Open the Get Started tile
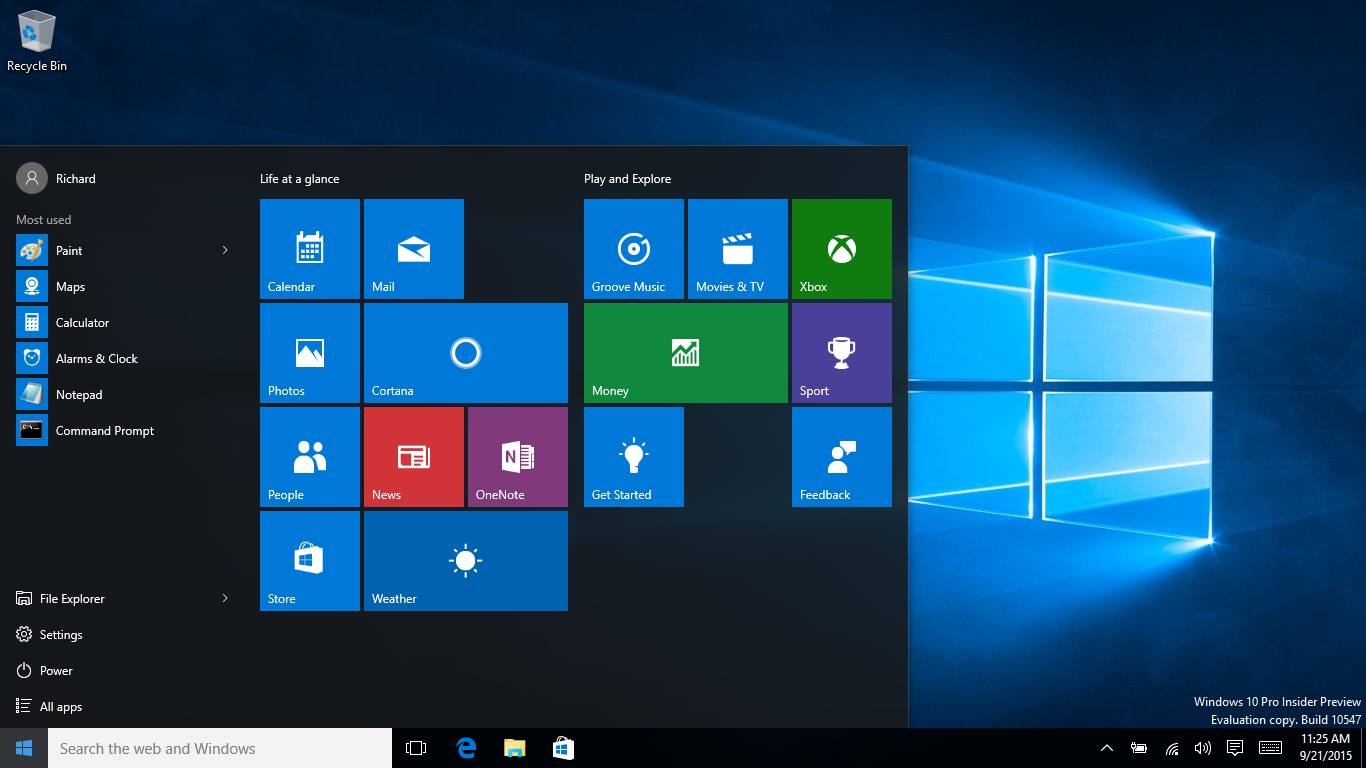The width and height of the screenshot is (1366, 768). pyautogui.click(x=634, y=457)
